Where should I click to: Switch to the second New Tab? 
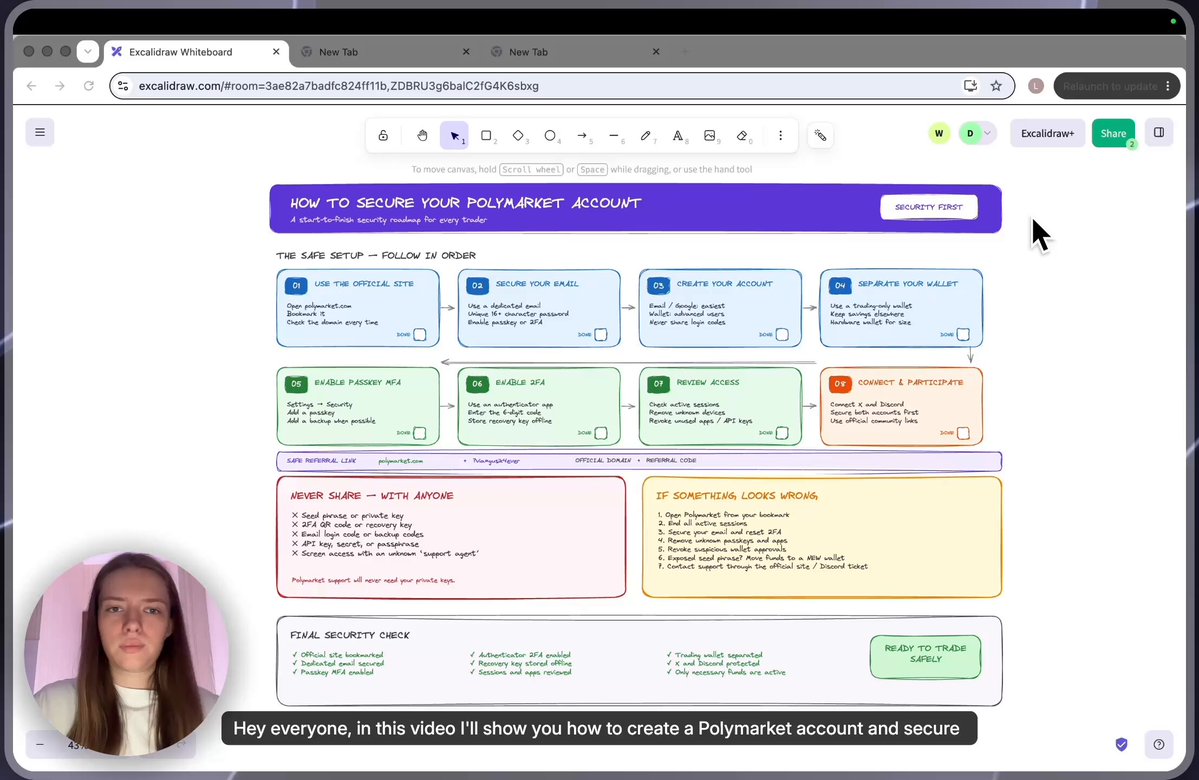coord(576,52)
